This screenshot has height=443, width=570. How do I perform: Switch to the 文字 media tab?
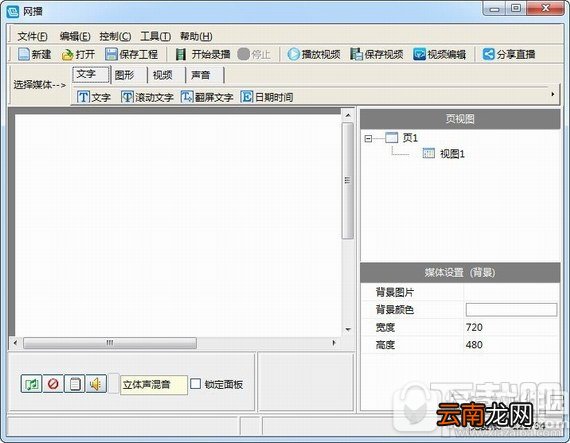tap(91, 75)
